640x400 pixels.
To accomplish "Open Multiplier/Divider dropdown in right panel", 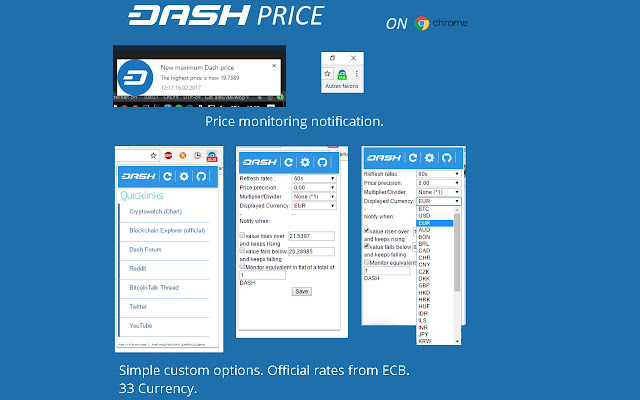I will coord(439,192).
